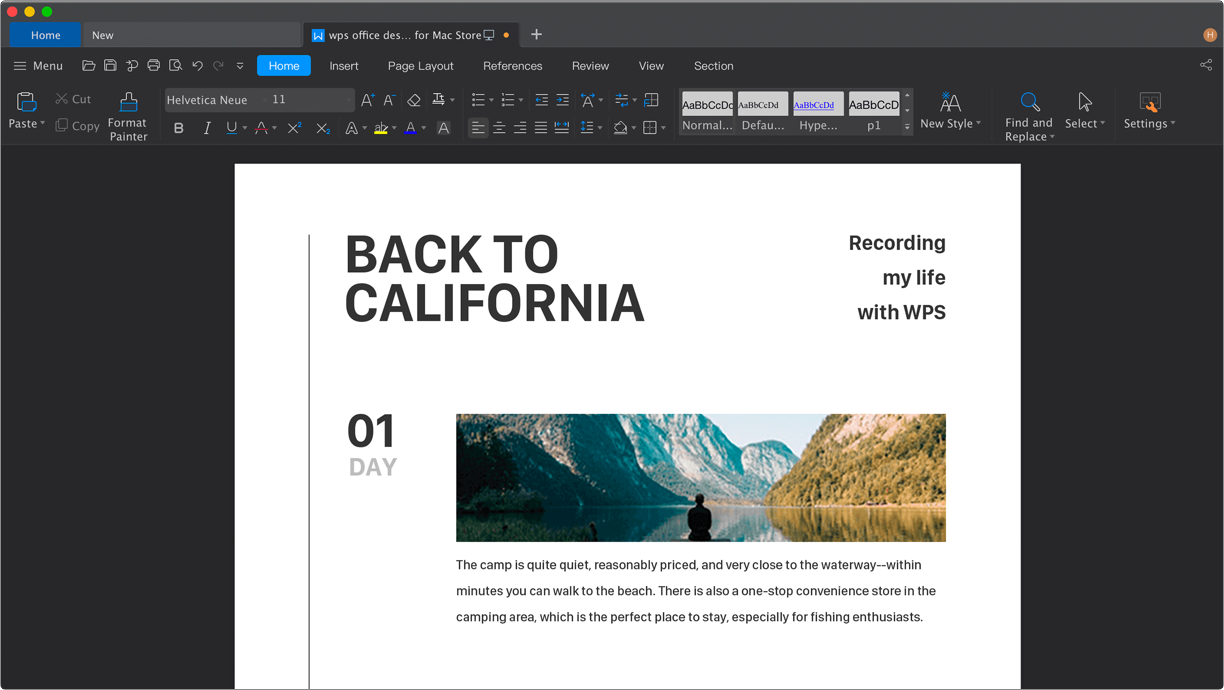This screenshot has height=690, width=1224.
Task: Open the Review ribbon tab
Action: 590,65
